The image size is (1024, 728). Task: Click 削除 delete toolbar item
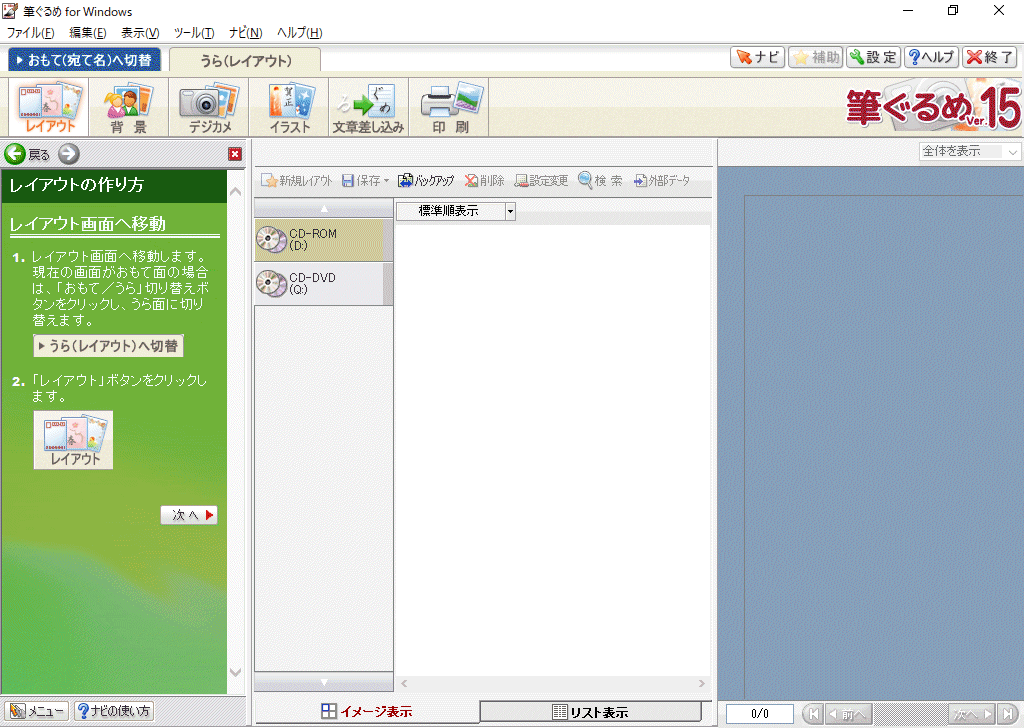485,181
